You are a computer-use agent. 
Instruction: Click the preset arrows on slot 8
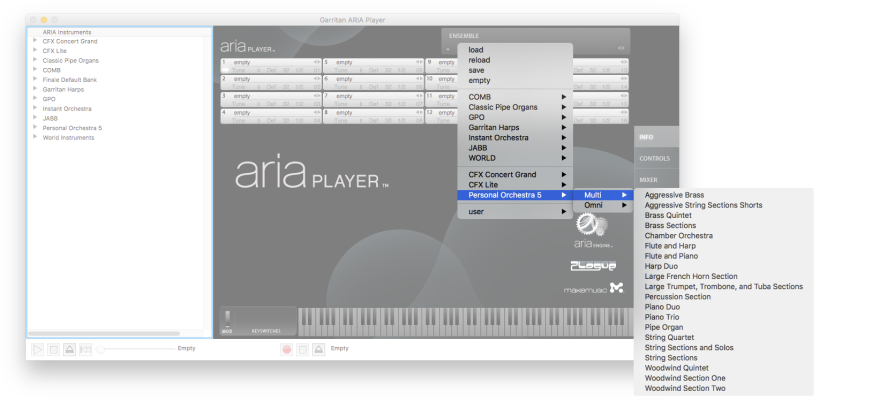419,113
